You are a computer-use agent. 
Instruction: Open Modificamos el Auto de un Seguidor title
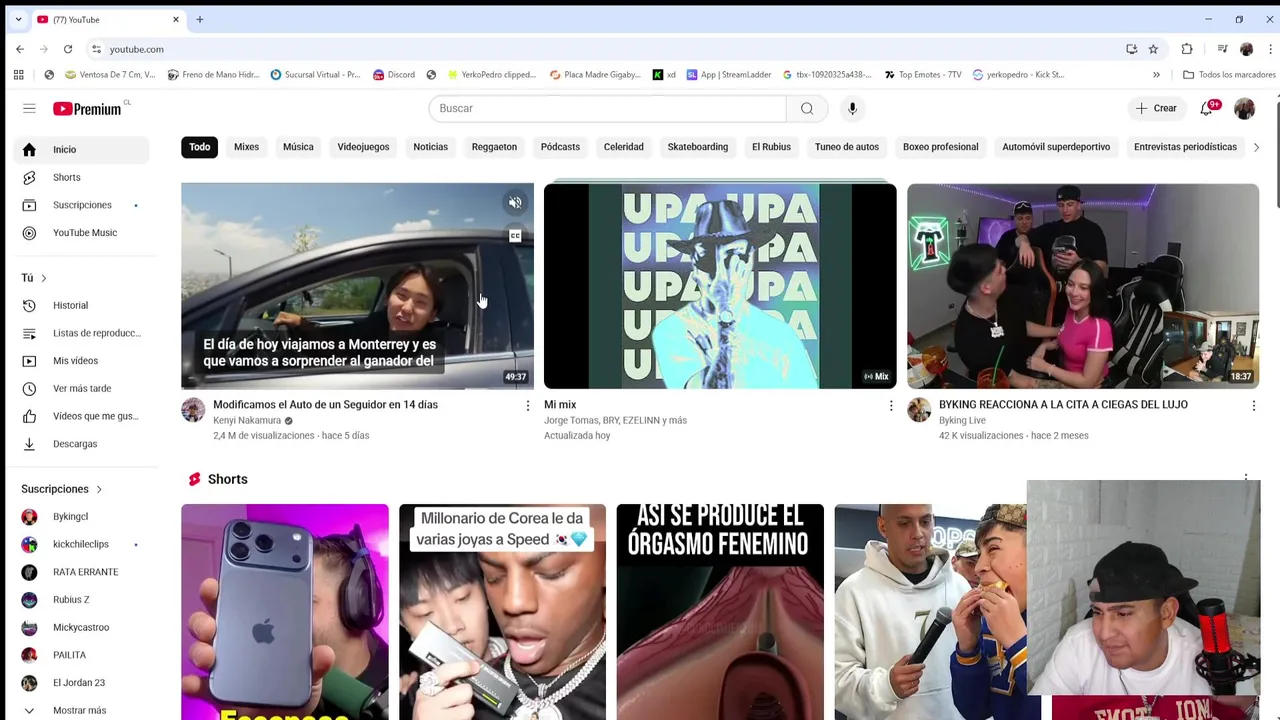point(325,404)
